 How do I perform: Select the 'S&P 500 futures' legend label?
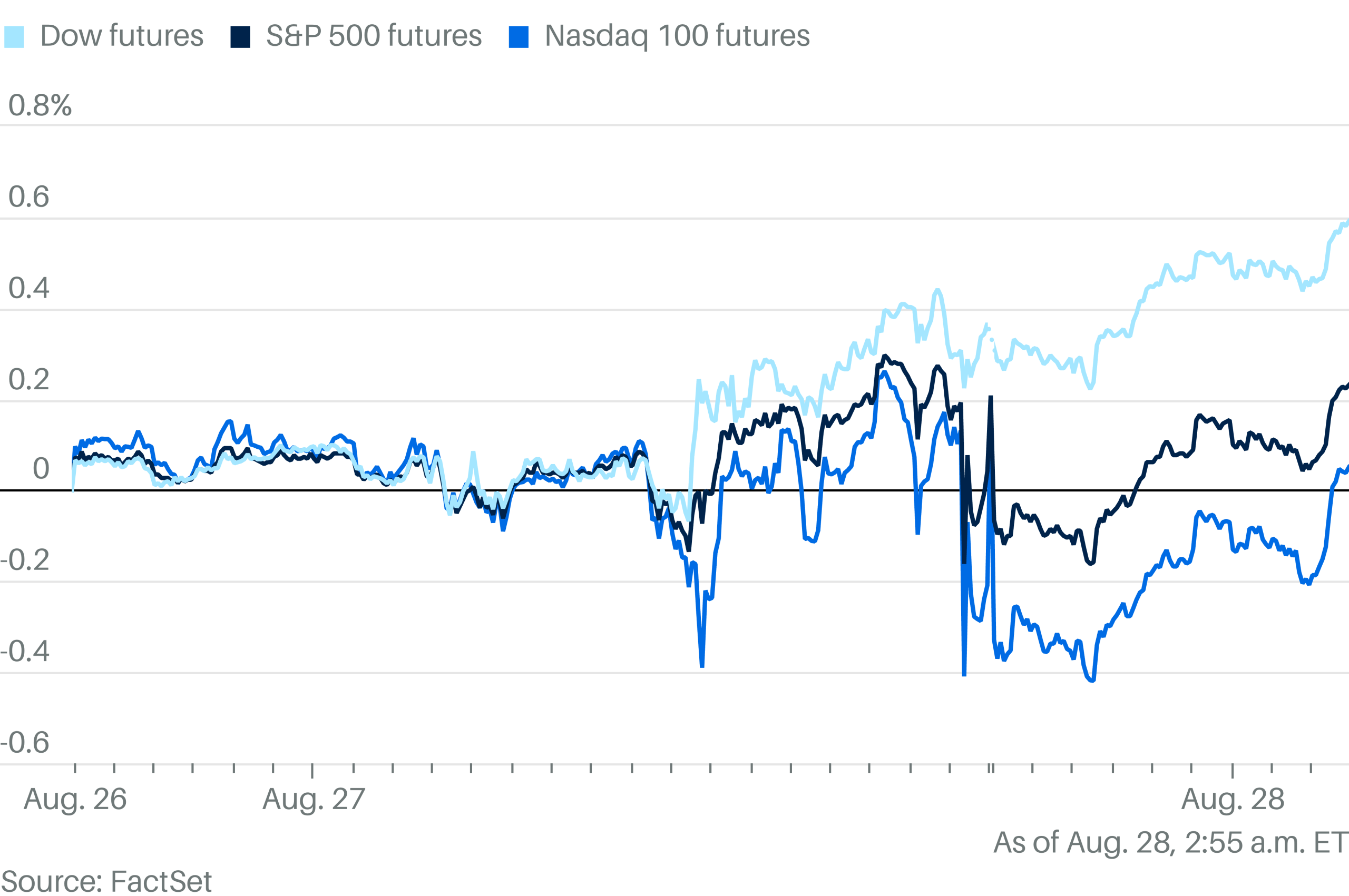pyautogui.click(x=374, y=35)
